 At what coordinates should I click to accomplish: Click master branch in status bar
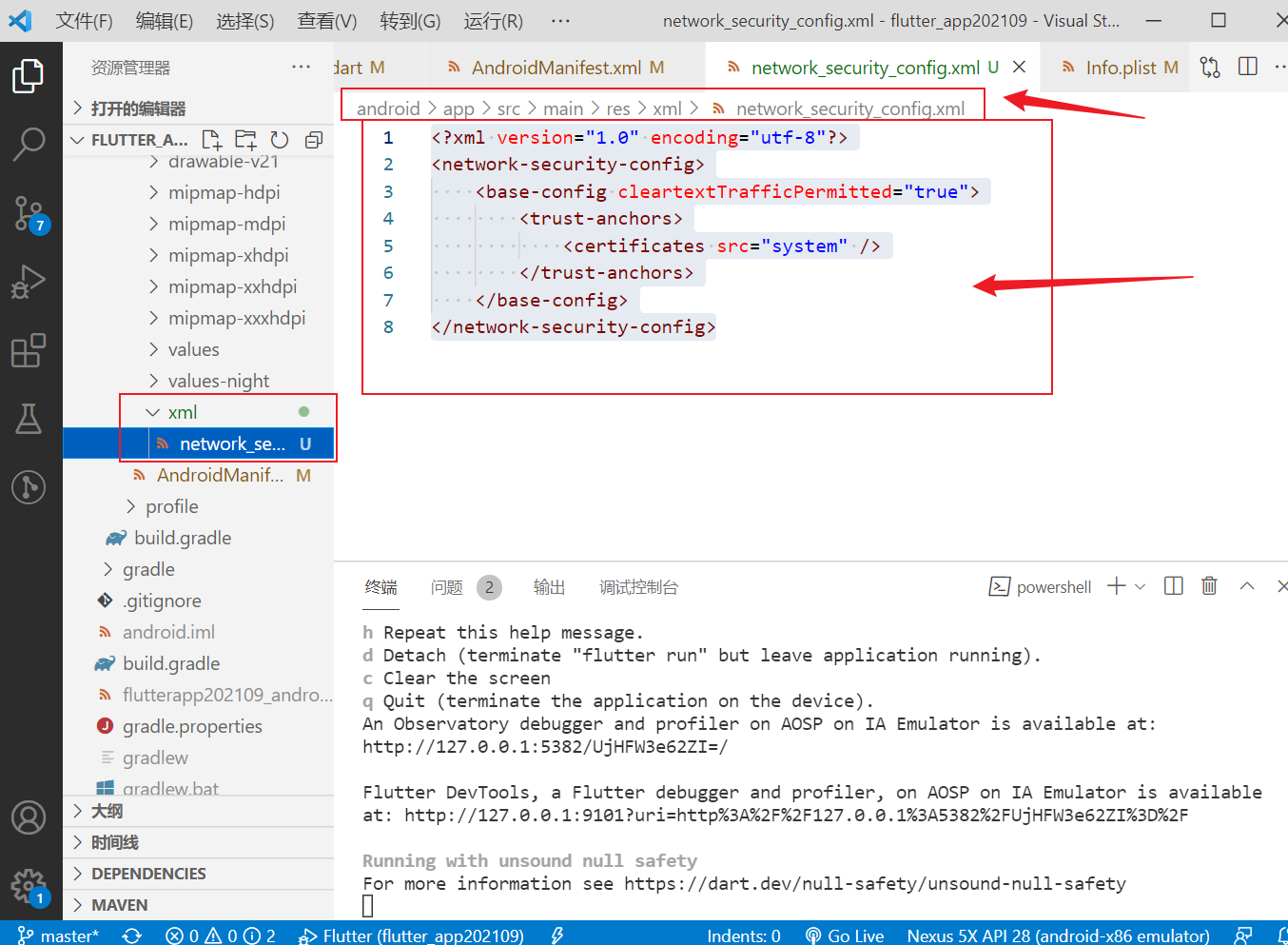(x=58, y=935)
